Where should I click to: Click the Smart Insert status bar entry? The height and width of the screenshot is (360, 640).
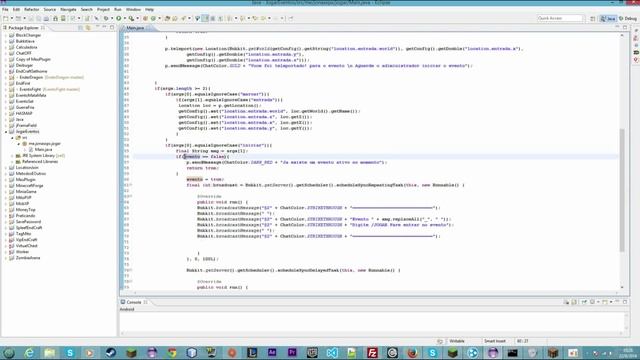(495, 341)
